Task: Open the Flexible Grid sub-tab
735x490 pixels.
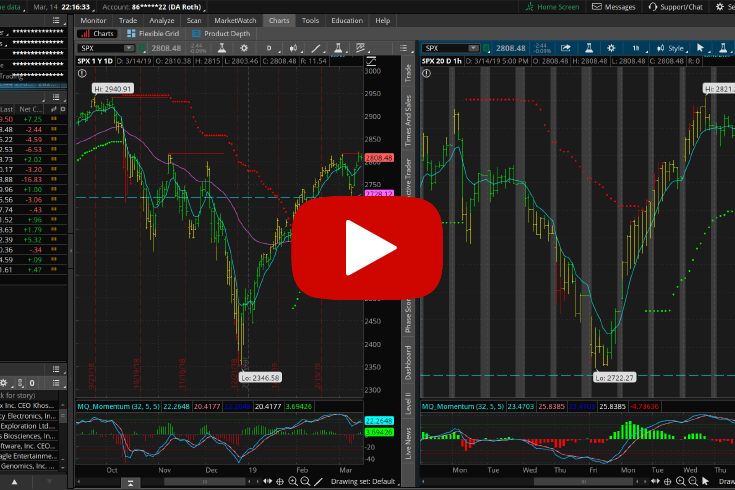Action: pyautogui.click(x=153, y=34)
